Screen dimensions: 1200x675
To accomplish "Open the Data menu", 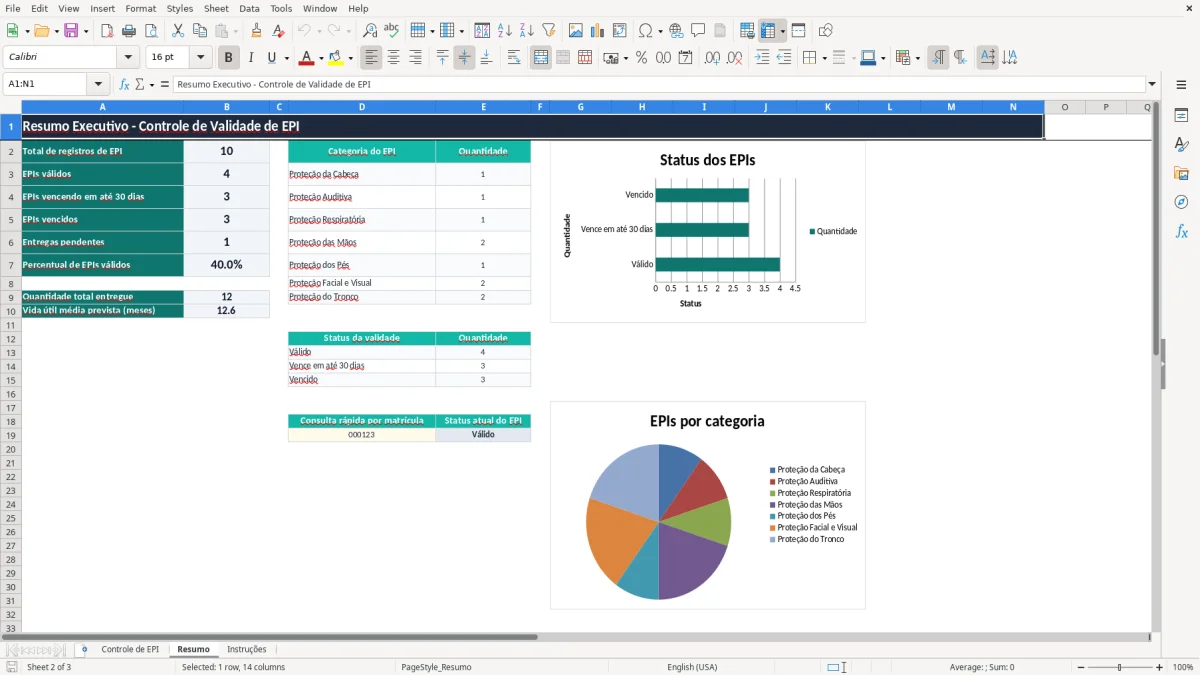I will 249,8.
